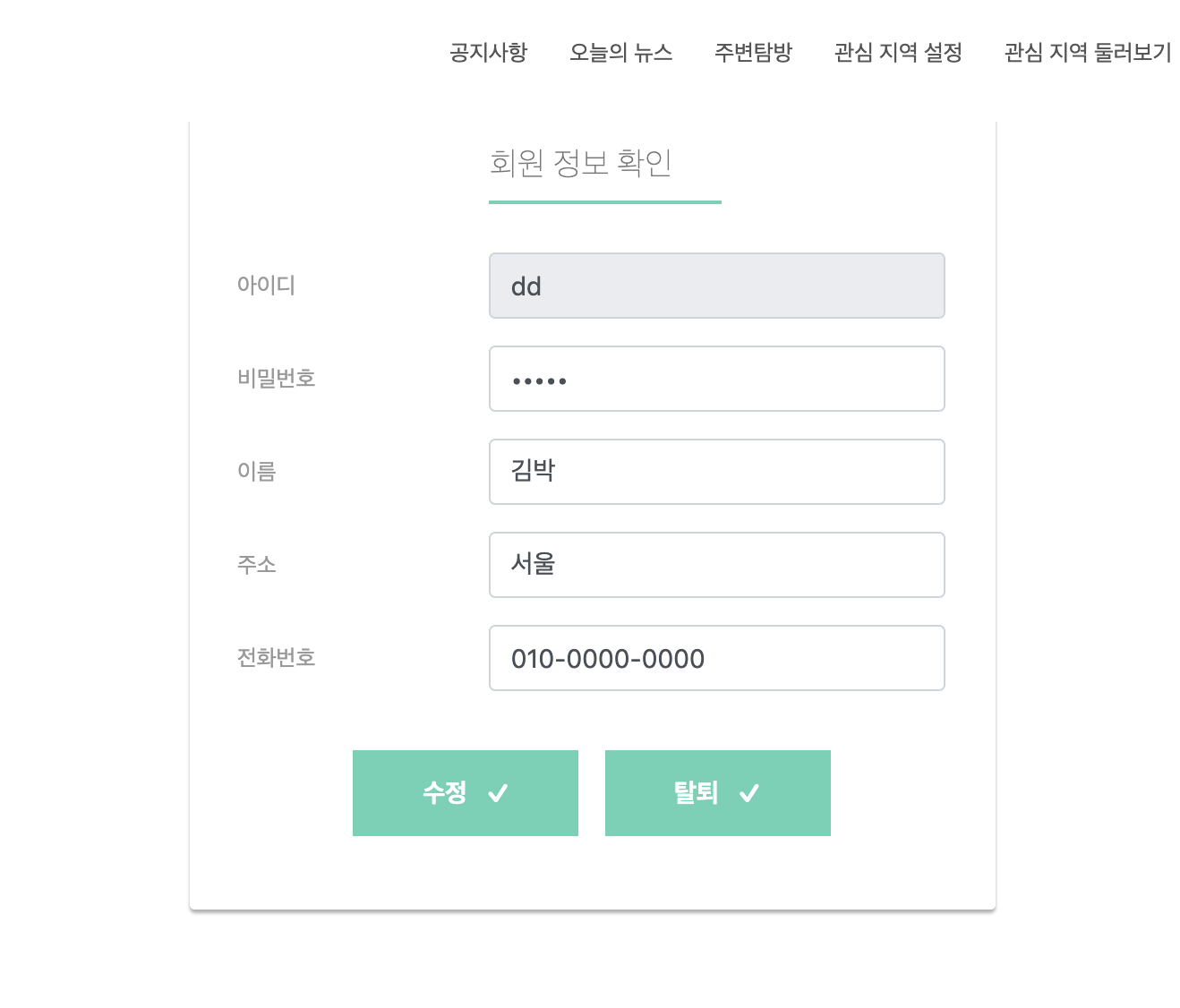The width and height of the screenshot is (1180, 1008).
Task: Click the 비밀번호 password field
Action: coord(716,379)
